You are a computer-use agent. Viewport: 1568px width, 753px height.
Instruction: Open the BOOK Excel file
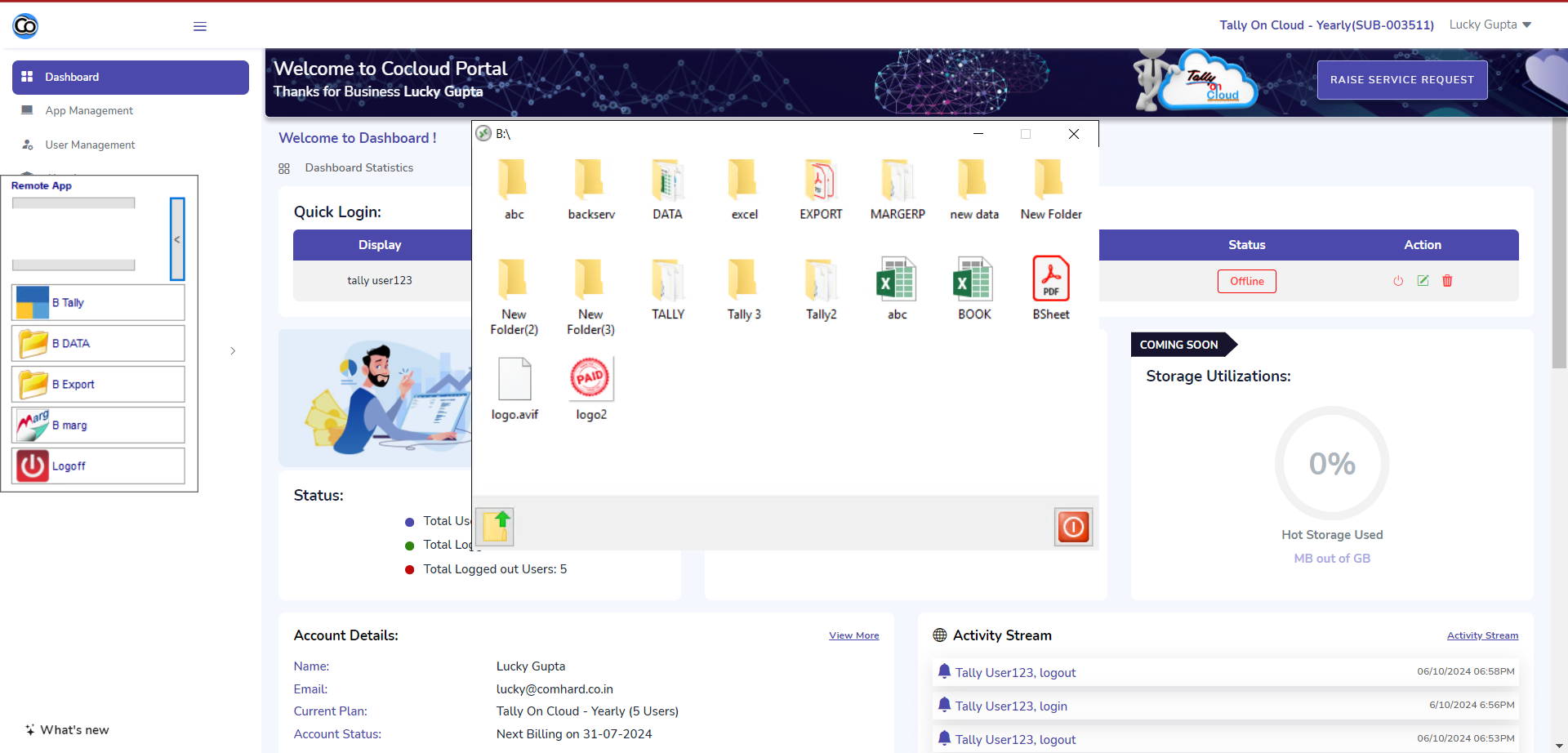pyautogui.click(x=974, y=289)
